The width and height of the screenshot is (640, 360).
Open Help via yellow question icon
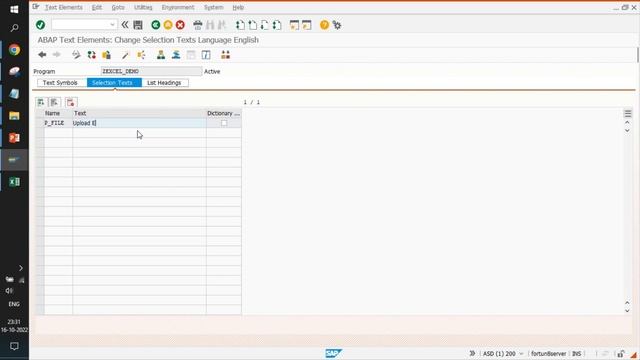pyautogui.click(x=324, y=25)
